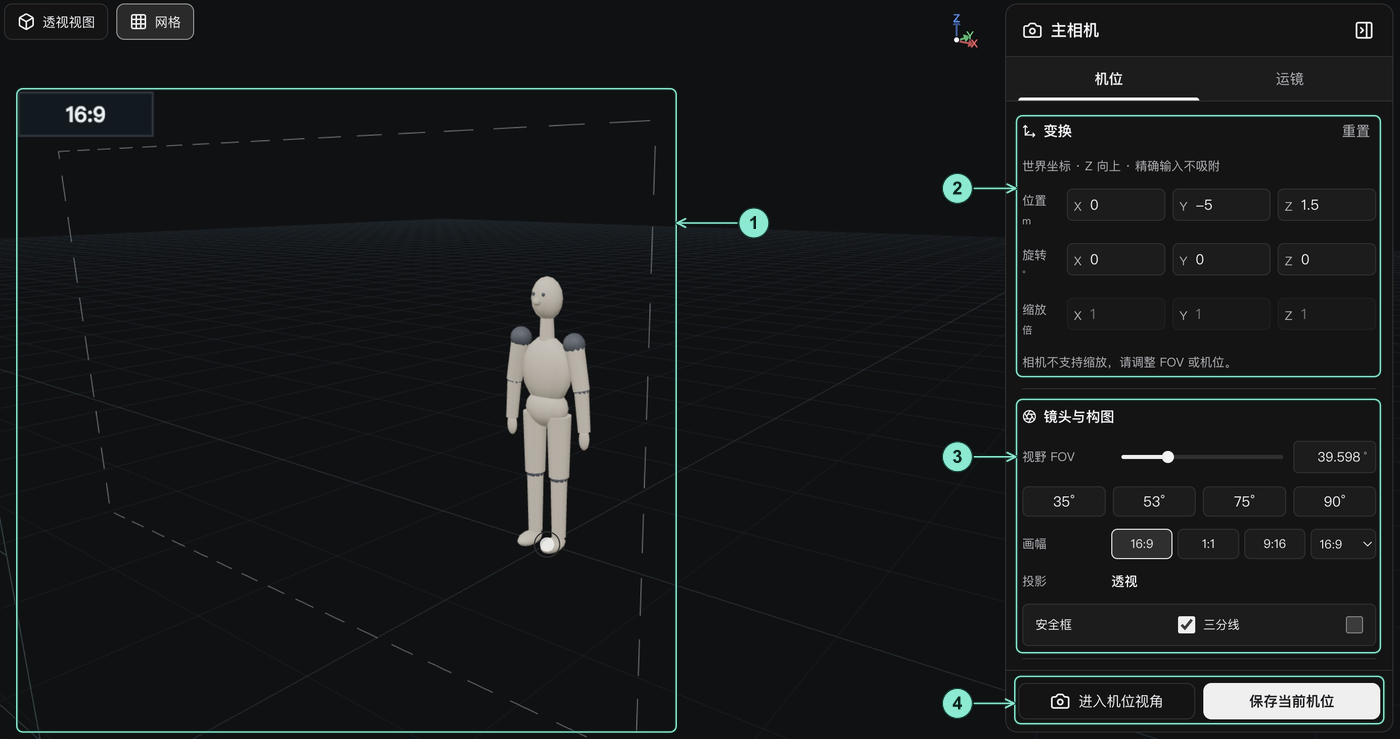Click the FOV slider handle
Viewport: 1400px width, 739px height.
[x=1167, y=457]
